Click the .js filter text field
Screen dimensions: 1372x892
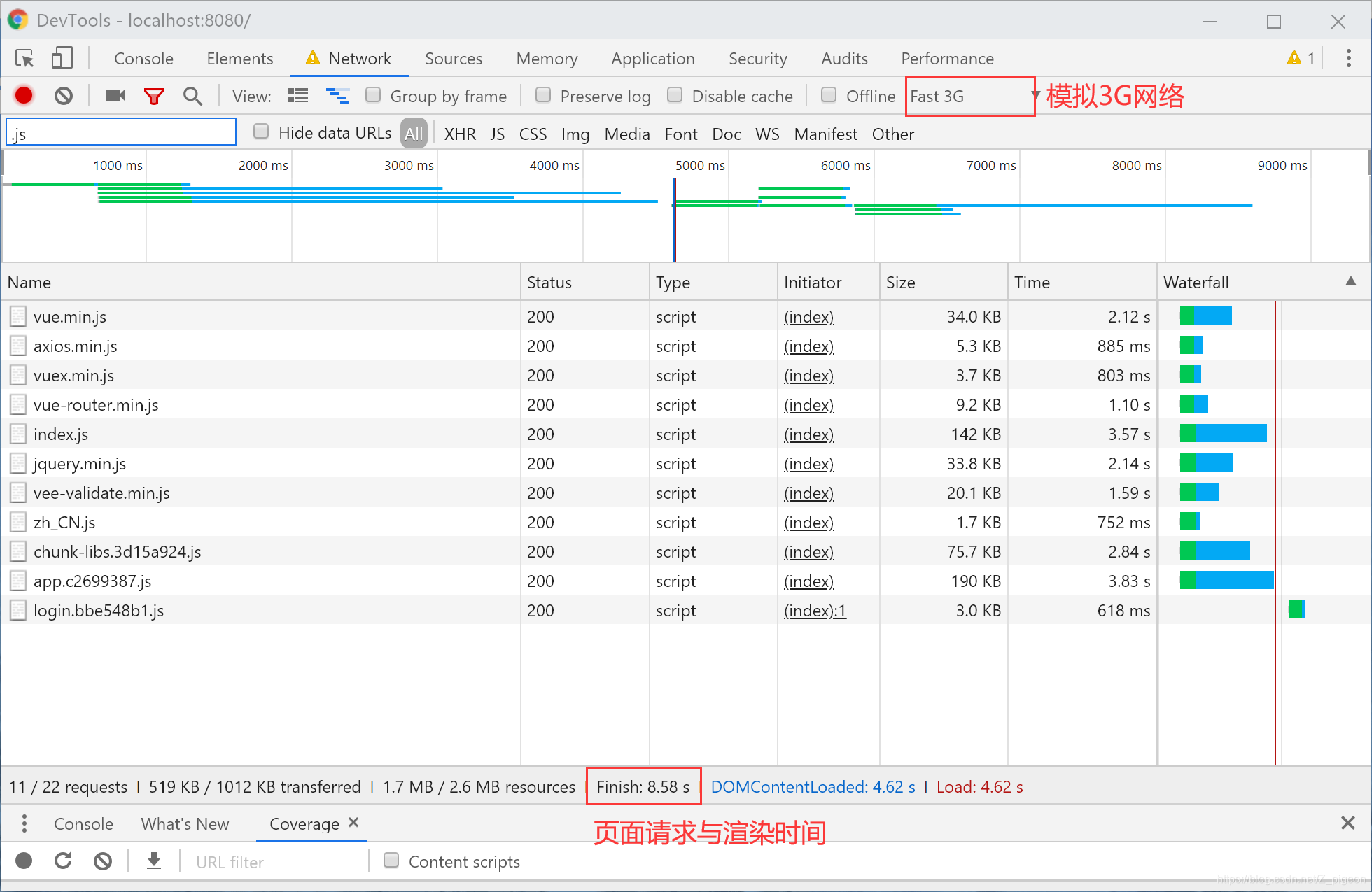click(121, 133)
